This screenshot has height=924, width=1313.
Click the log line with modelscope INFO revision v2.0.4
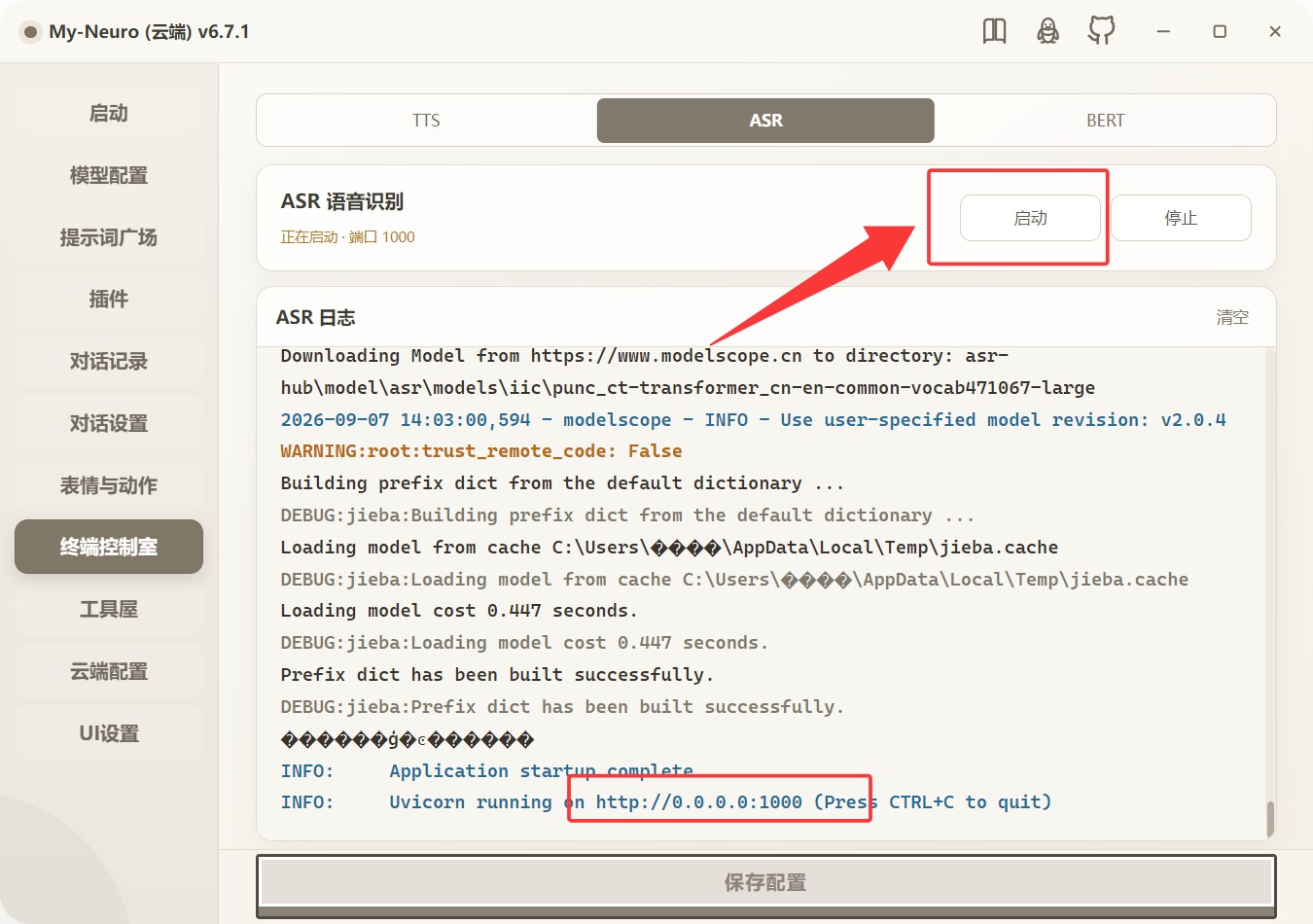[753, 420]
